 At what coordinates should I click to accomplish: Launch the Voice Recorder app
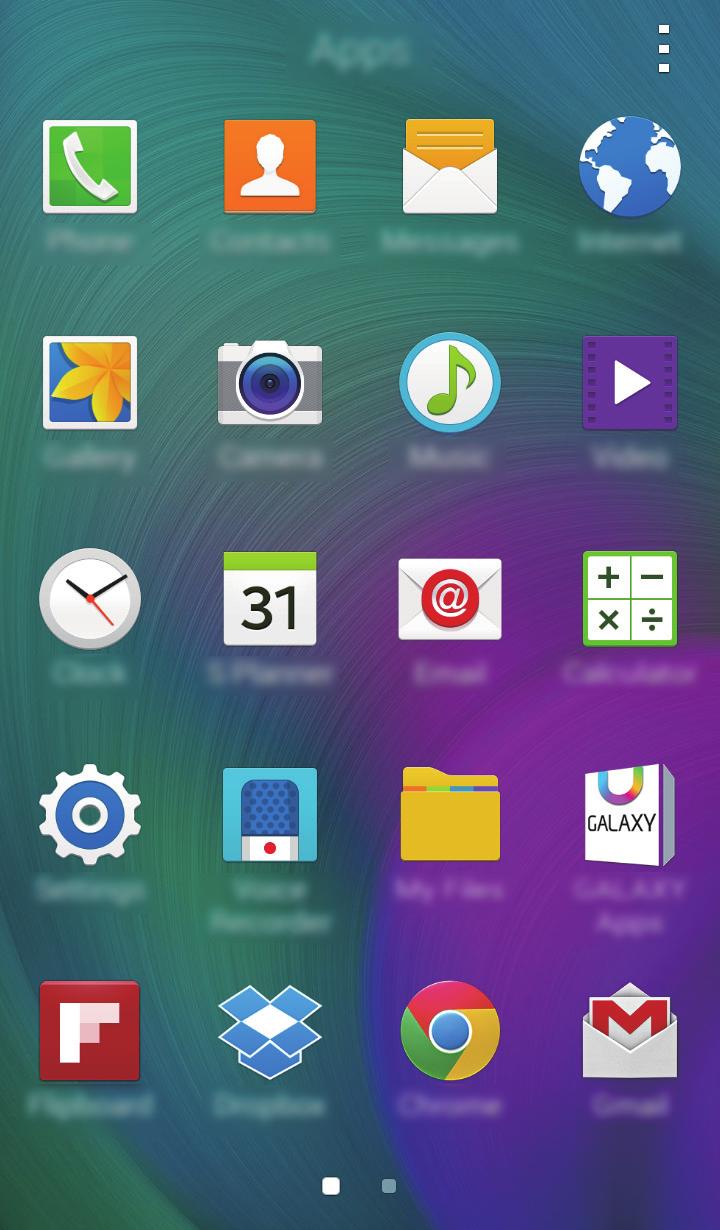270,814
